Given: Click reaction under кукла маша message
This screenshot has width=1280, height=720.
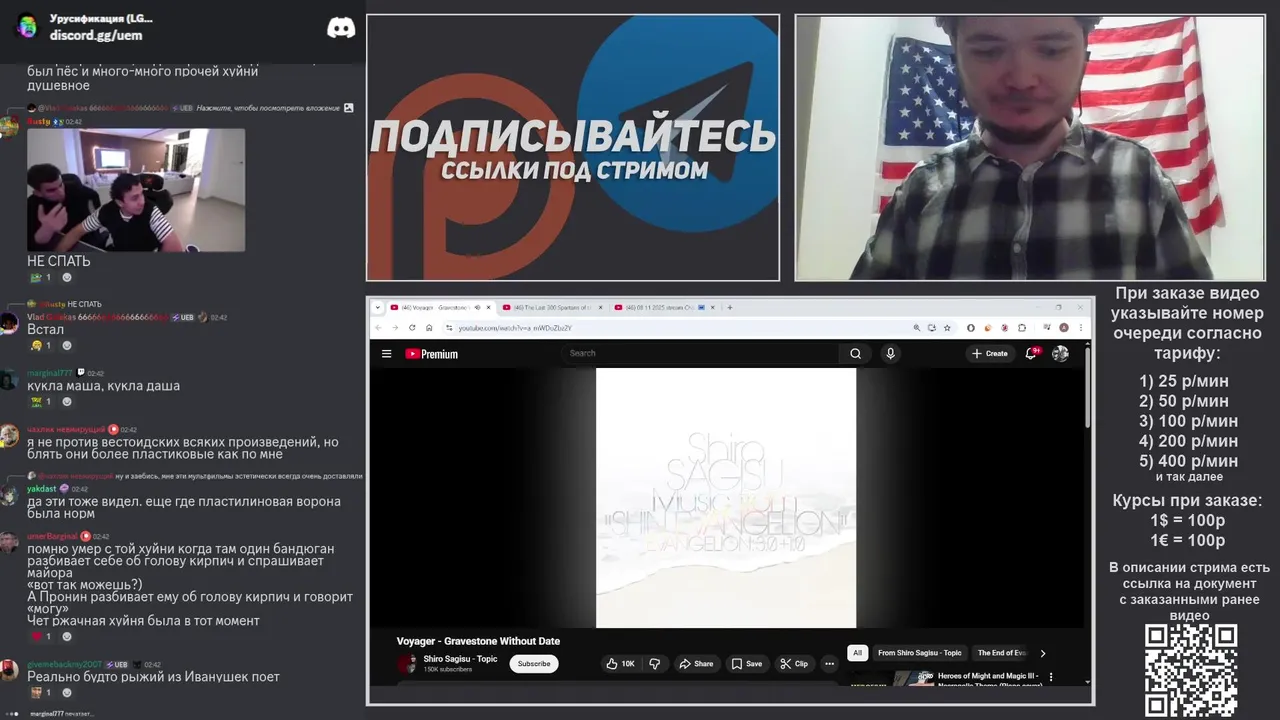Looking at the screenshot, I should tap(41, 401).
